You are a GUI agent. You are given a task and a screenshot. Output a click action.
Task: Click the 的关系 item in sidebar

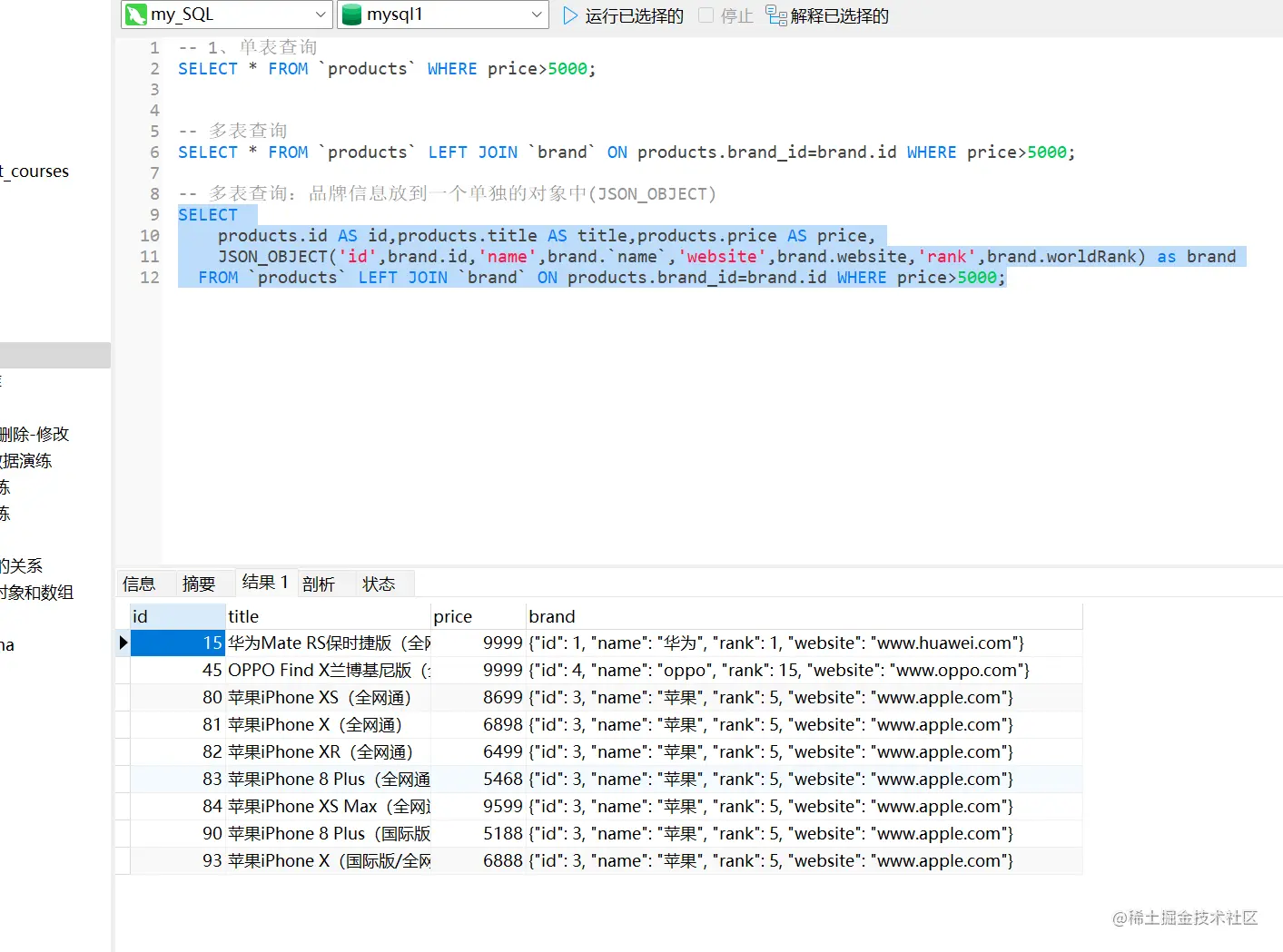[x=21, y=565]
